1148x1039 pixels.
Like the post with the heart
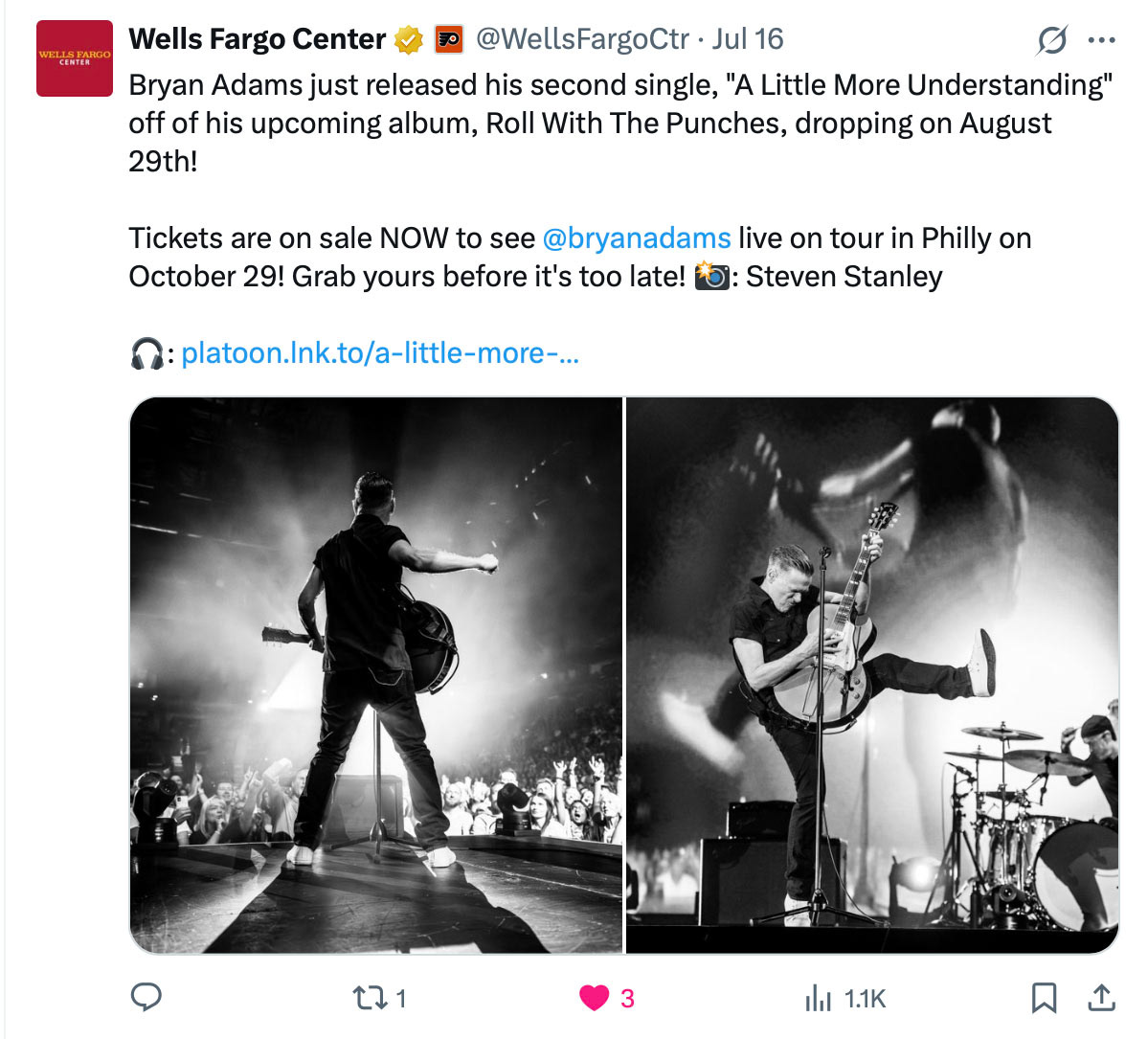pos(595,999)
